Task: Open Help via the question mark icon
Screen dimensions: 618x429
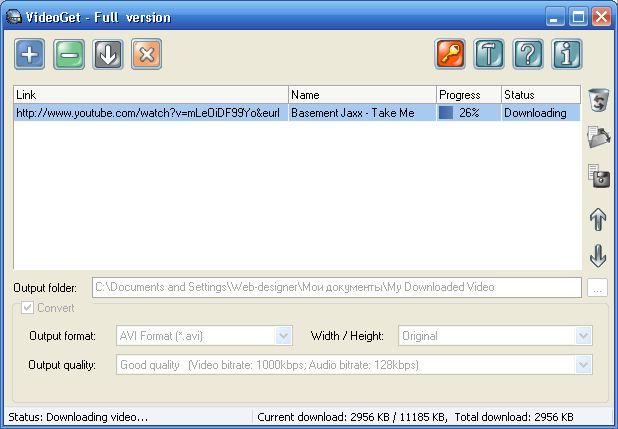Action: tap(528, 54)
